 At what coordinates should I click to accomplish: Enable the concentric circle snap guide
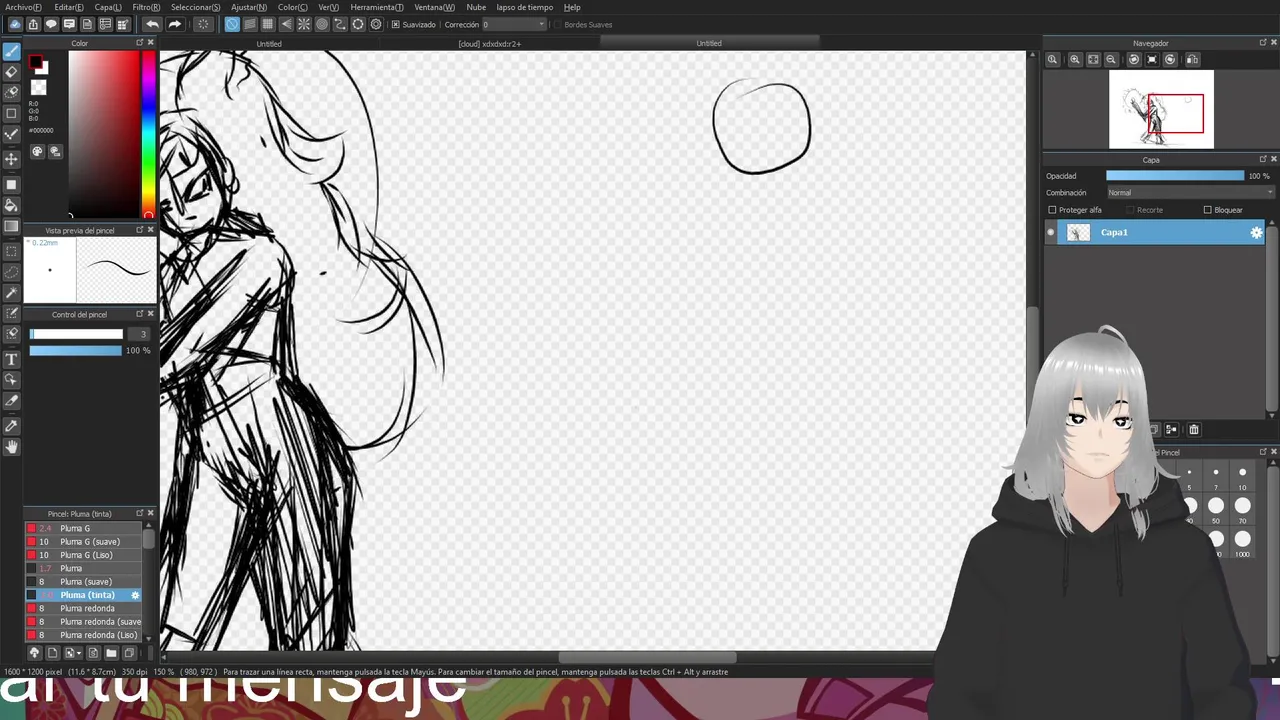point(322,24)
